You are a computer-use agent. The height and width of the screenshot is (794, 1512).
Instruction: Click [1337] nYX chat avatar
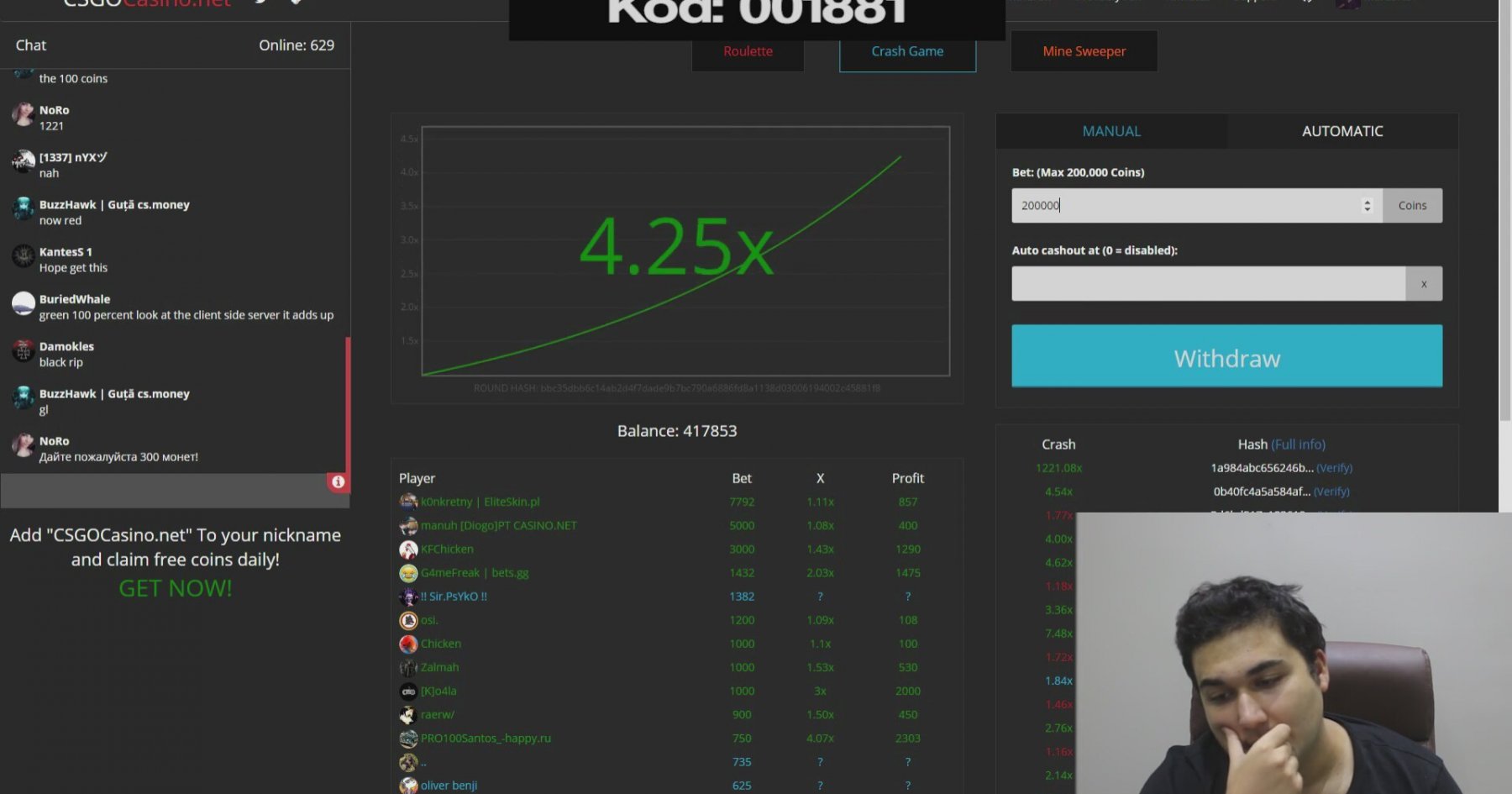click(24, 161)
